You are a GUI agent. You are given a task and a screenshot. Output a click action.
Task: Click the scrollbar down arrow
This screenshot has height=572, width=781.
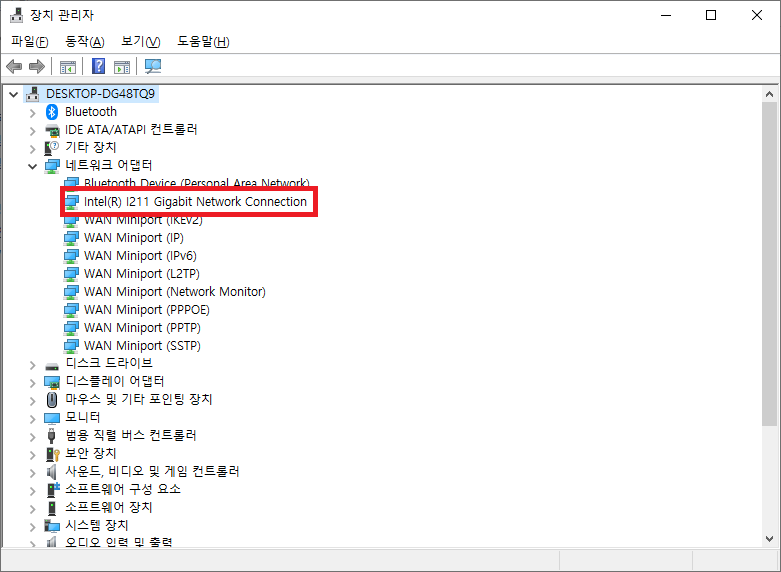[769, 539]
